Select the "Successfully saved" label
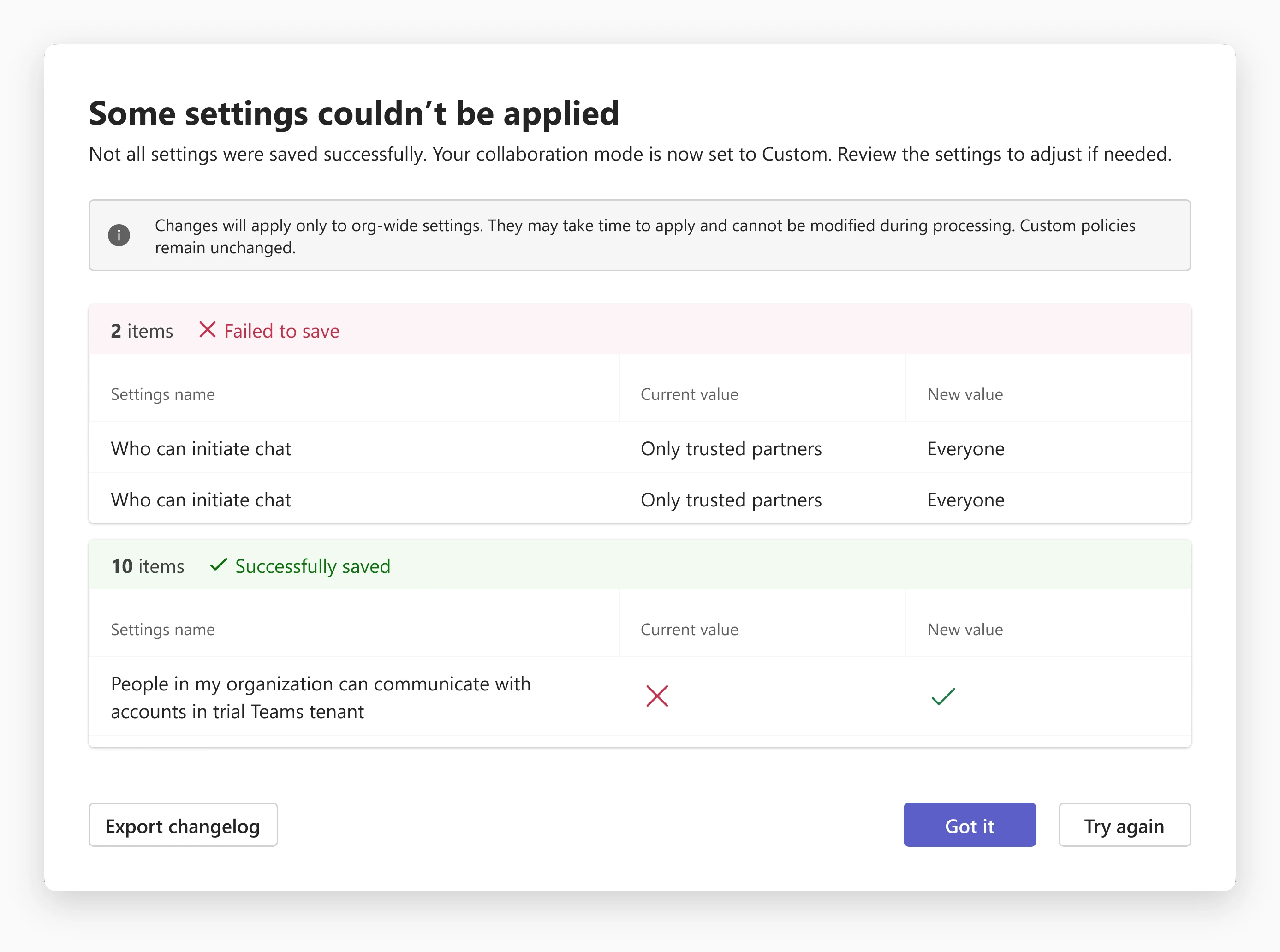 (312, 566)
